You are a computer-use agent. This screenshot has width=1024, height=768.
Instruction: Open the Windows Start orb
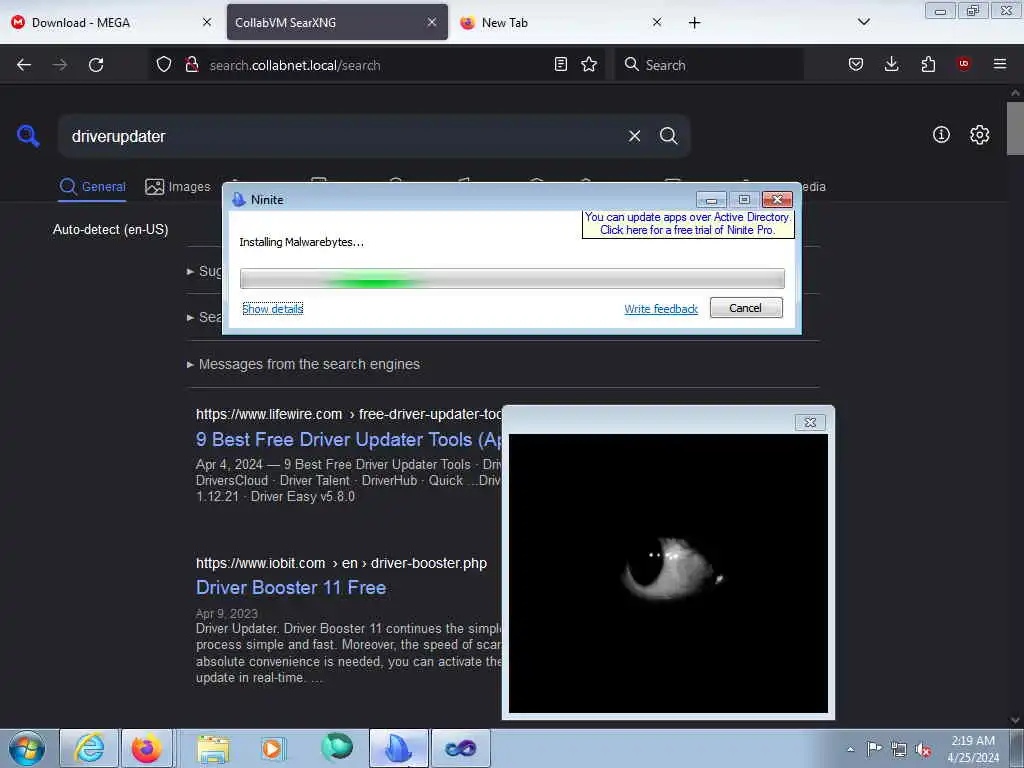(x=27, y=748)
